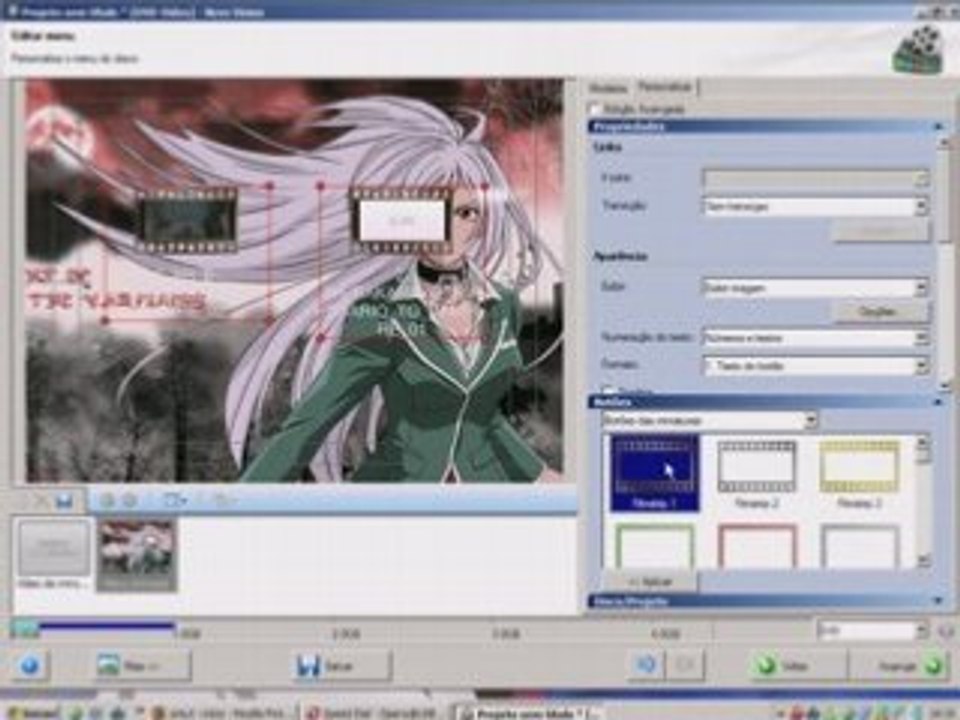960x720 pixels.
Task: Click the Propriedades panel scrollbar up arrow
Action: pyautogui.click(x=945, y=143)
